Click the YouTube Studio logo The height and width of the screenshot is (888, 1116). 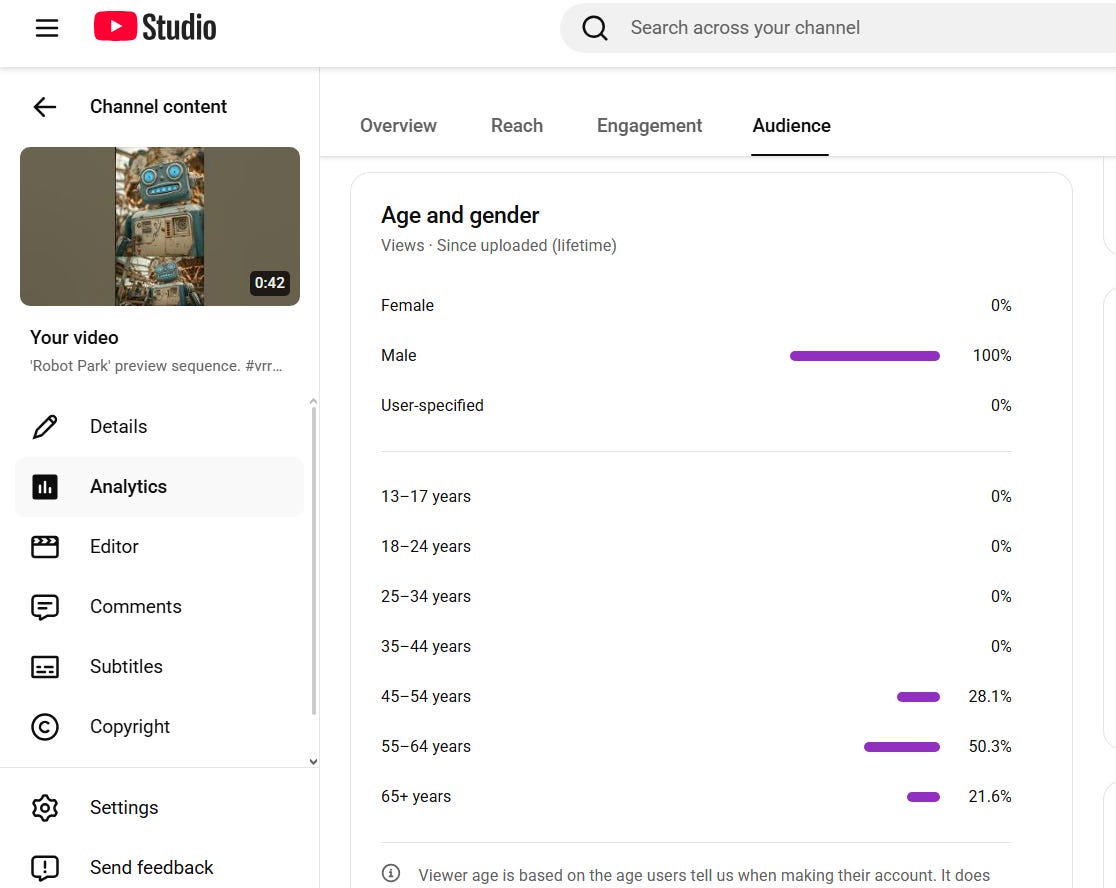click(x=155, y=27)
